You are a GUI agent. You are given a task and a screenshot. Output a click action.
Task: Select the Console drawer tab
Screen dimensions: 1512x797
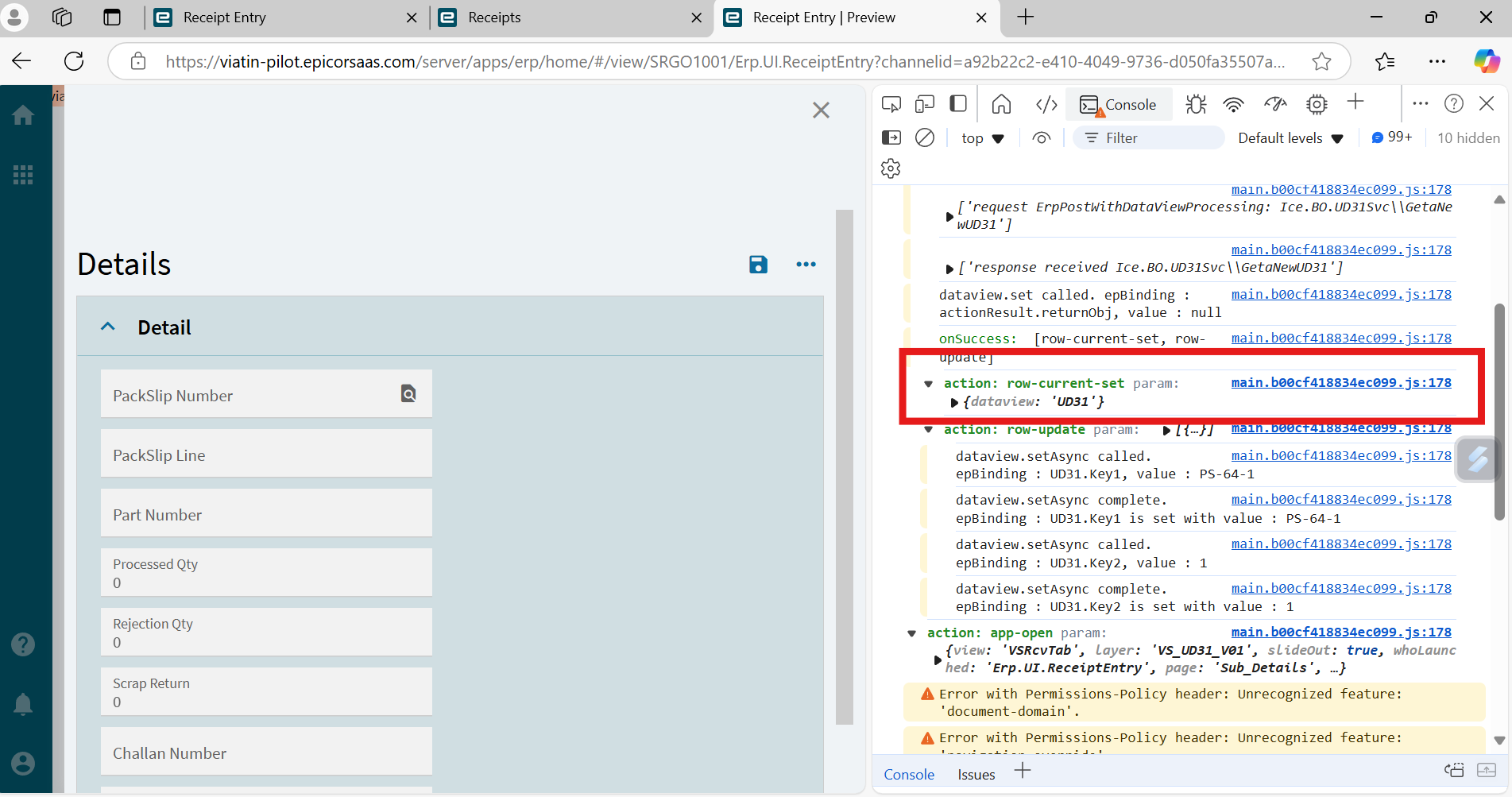click(909, 775)
